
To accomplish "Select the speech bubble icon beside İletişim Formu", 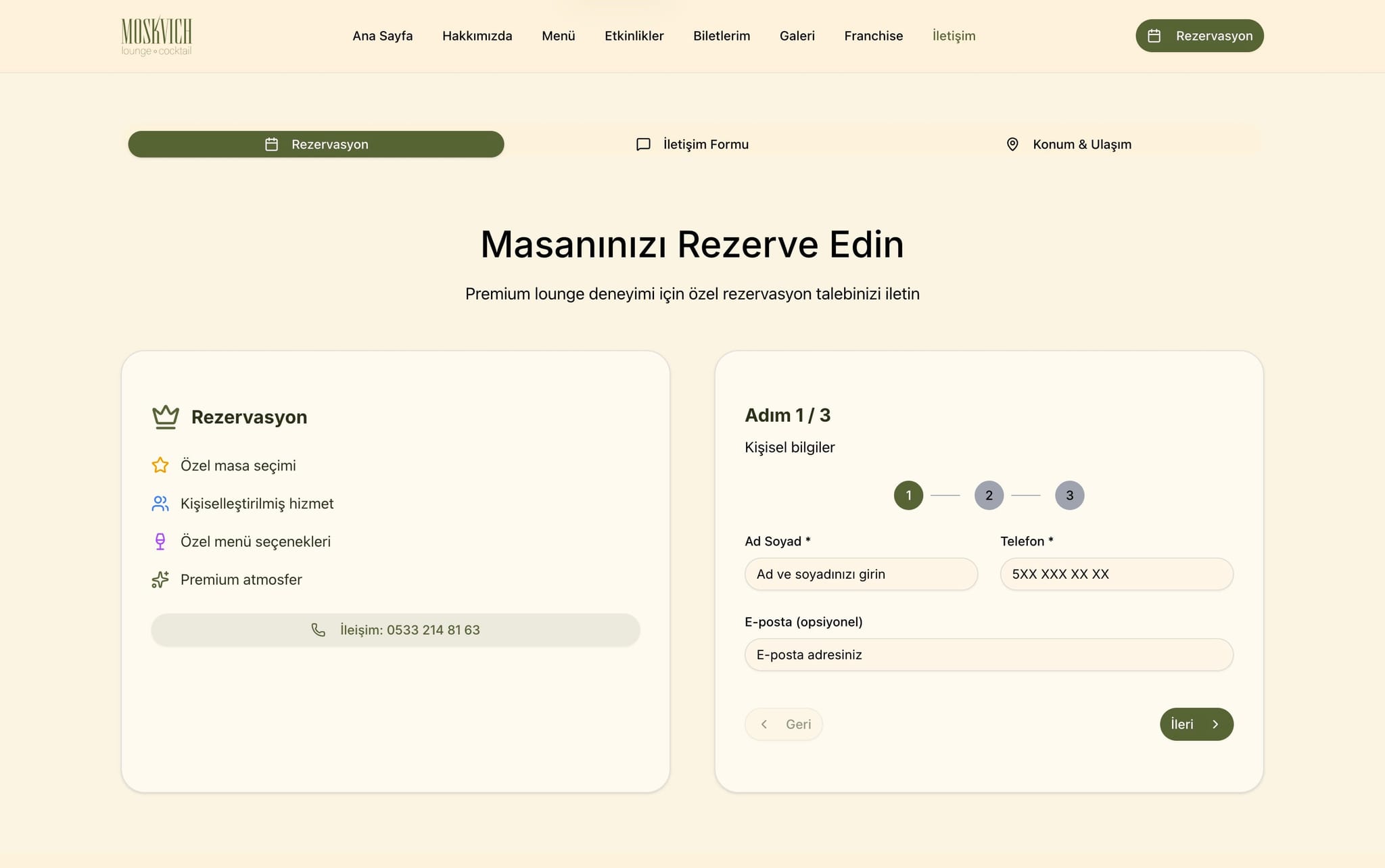I will 642,144.
